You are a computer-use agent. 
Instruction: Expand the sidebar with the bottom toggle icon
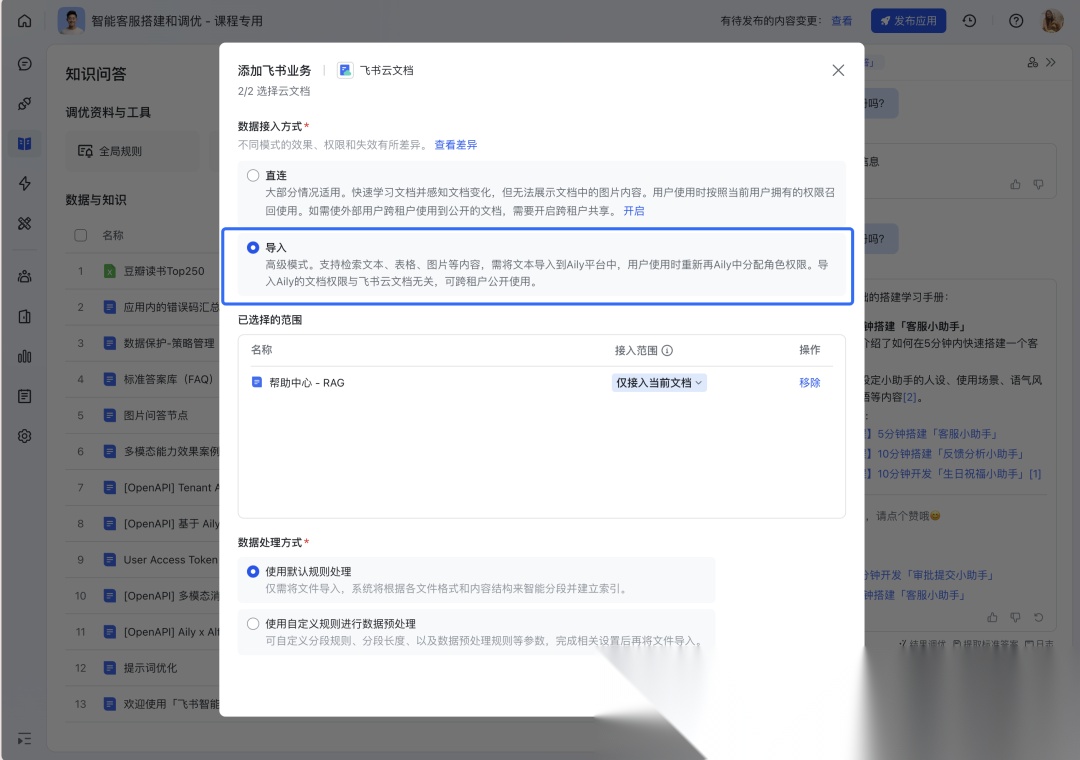tap(25, 739)
